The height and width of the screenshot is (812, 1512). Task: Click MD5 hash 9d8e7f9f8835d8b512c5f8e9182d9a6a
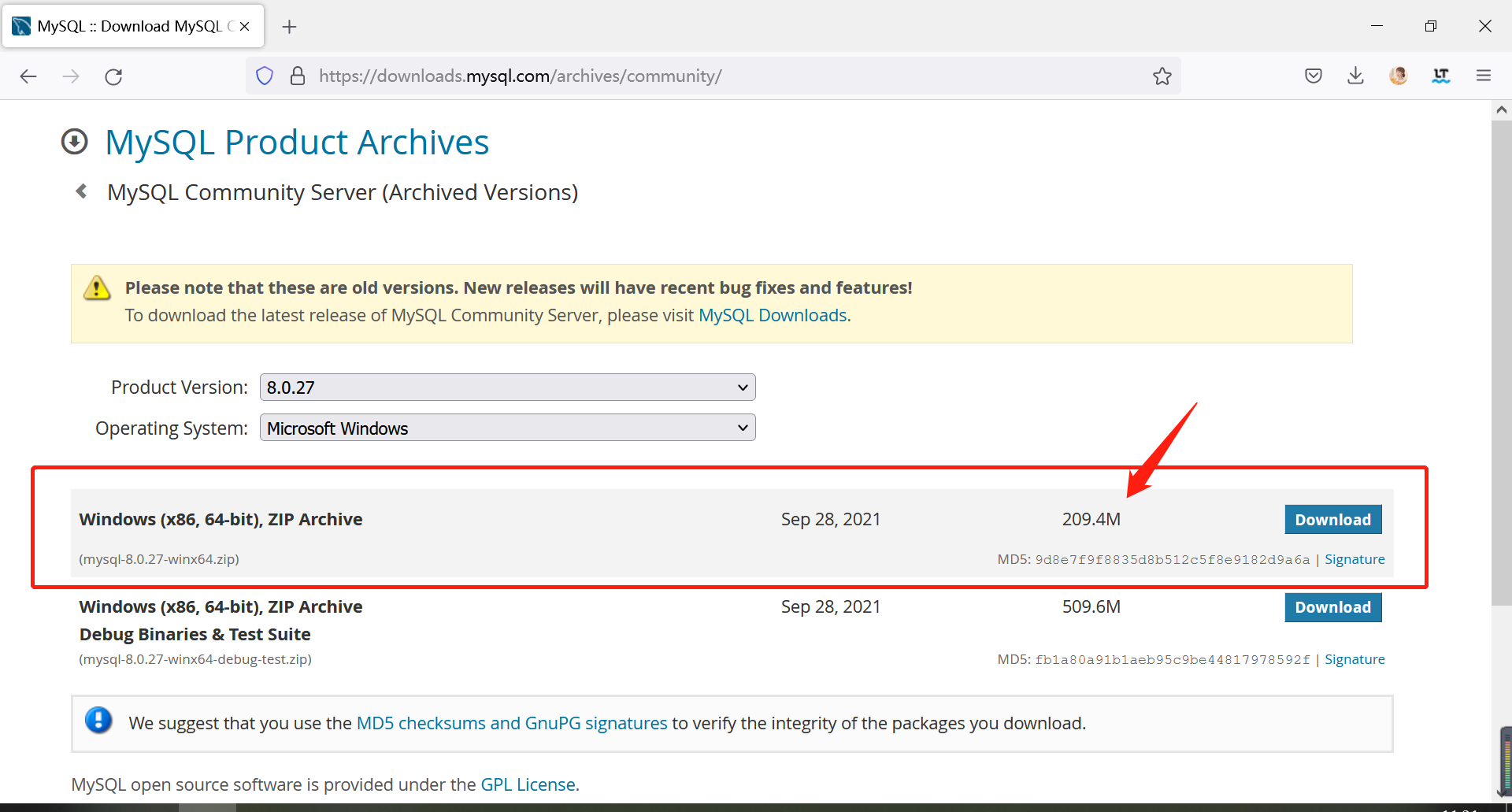(1172, 559)
